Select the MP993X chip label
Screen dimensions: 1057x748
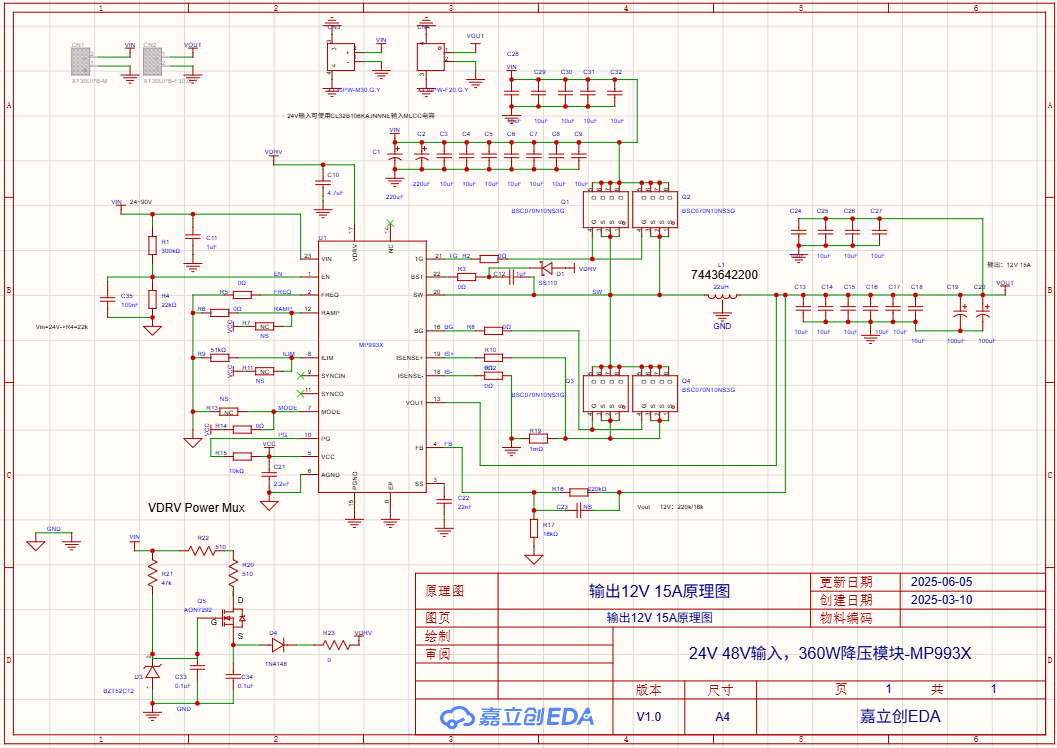point(371,345)
